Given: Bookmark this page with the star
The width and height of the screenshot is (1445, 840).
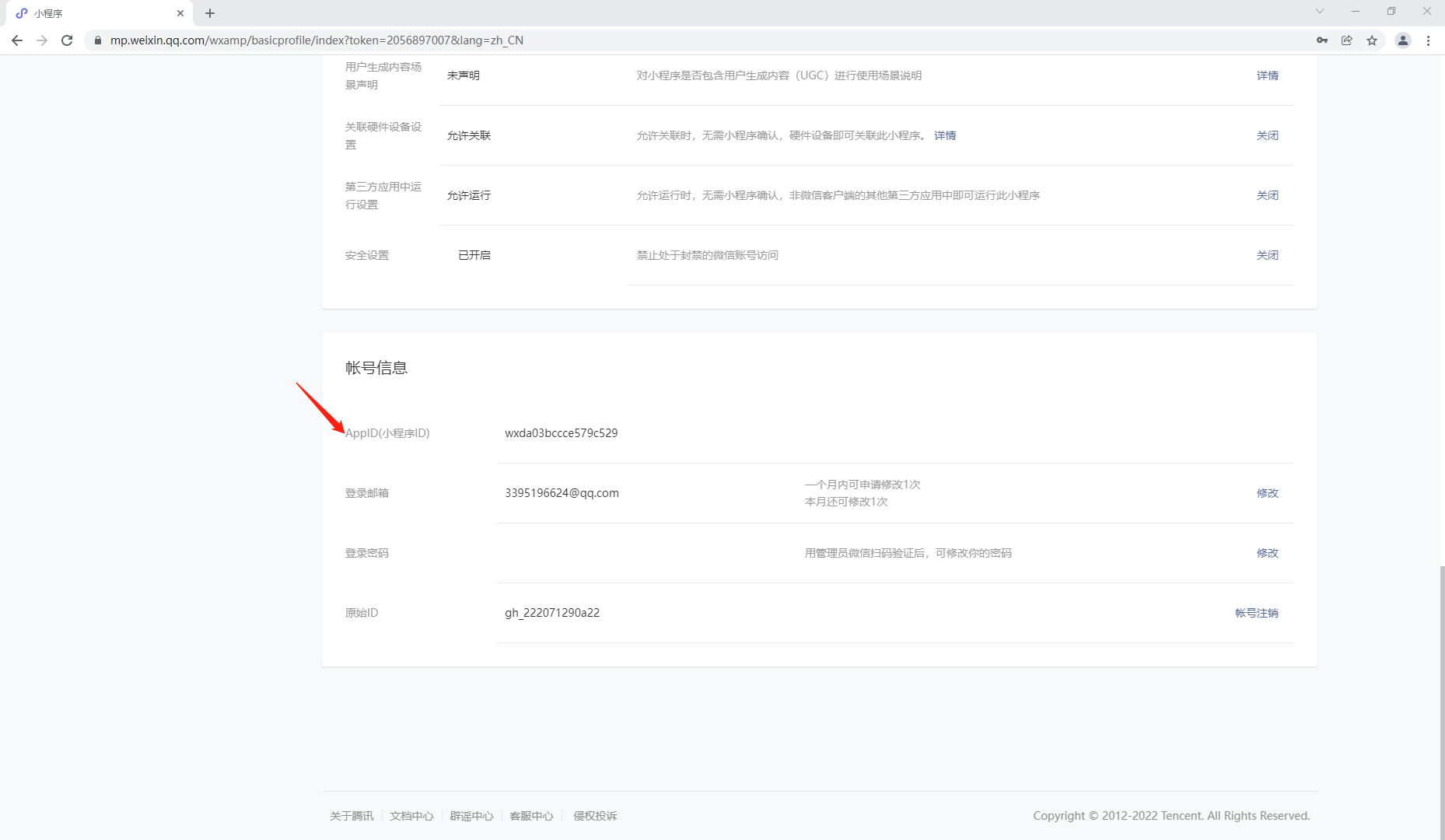Looking at the screenshot, I should pos(1372,40).
